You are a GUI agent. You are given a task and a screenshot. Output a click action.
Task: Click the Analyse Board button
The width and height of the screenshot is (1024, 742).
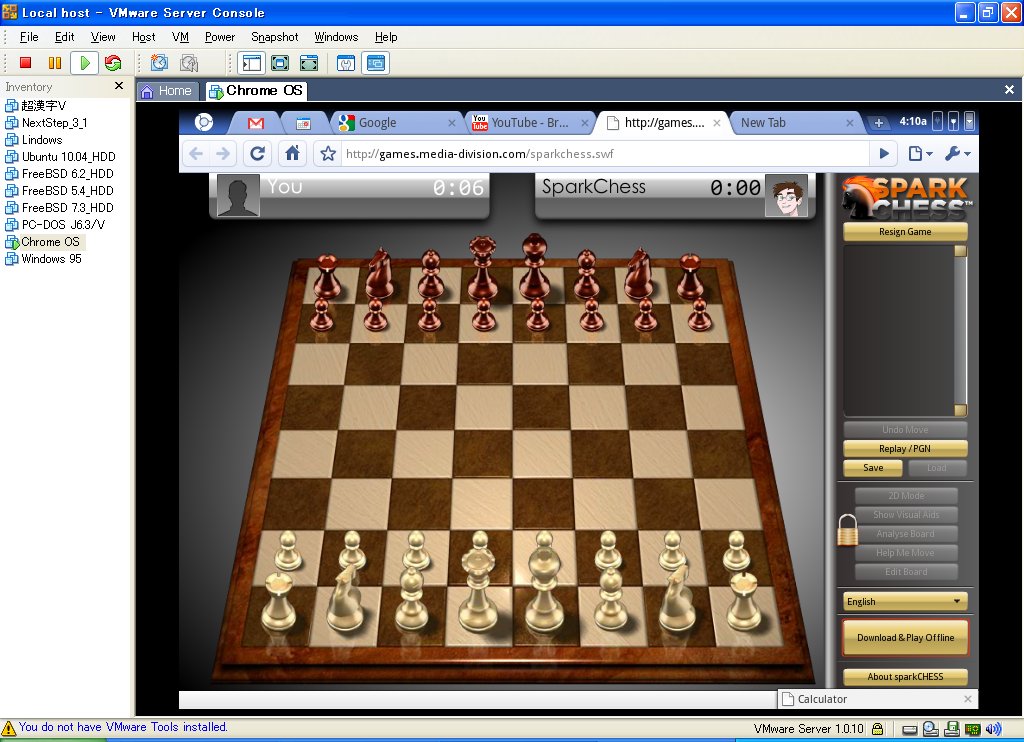click(x=906, y=534)
